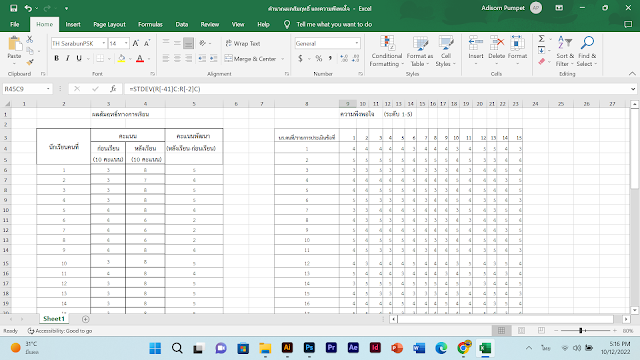Center text horizontally
The height and width of the screenshot is (360, 640).
point(177,59)
